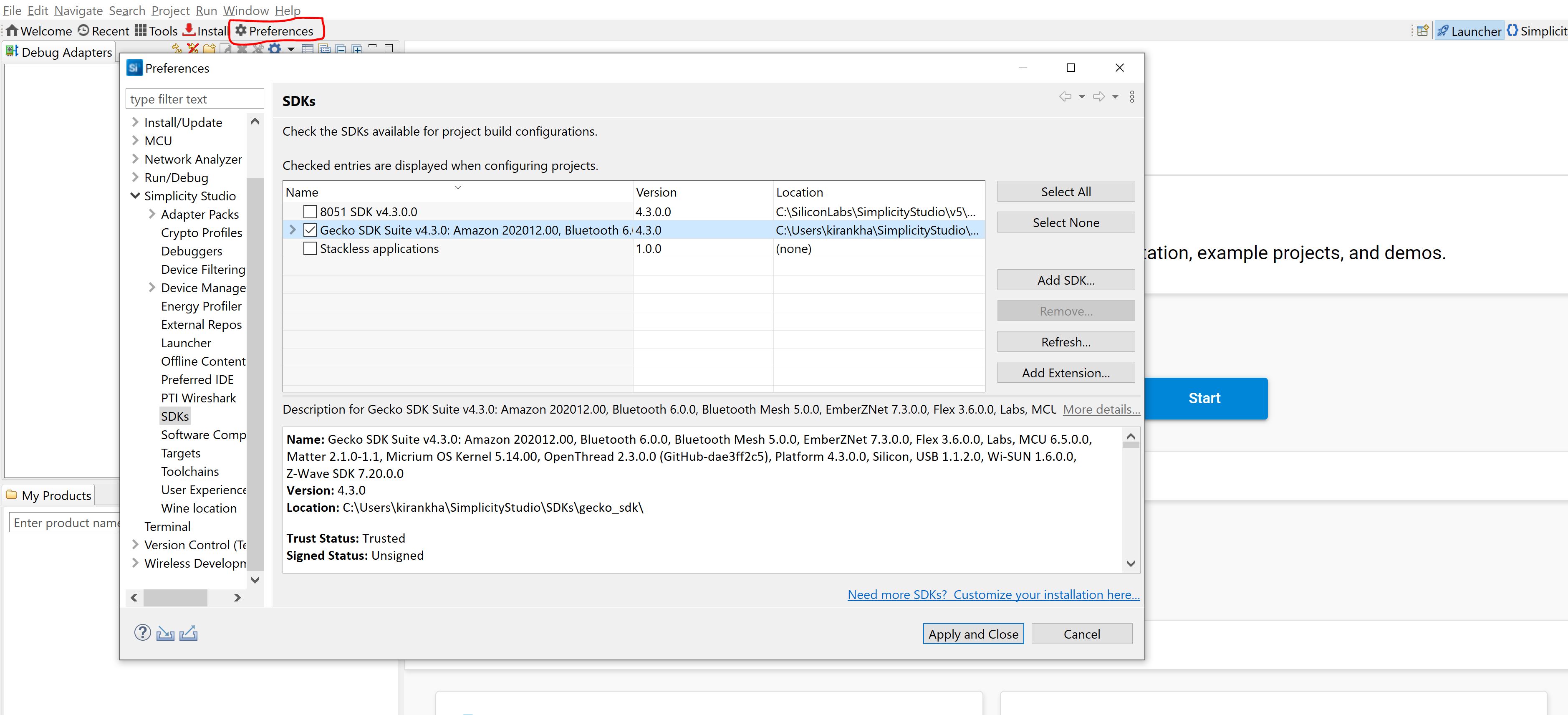Expand the Run/Debug tree node
This screenshot has height=715, width=1568.
(135, 177)
